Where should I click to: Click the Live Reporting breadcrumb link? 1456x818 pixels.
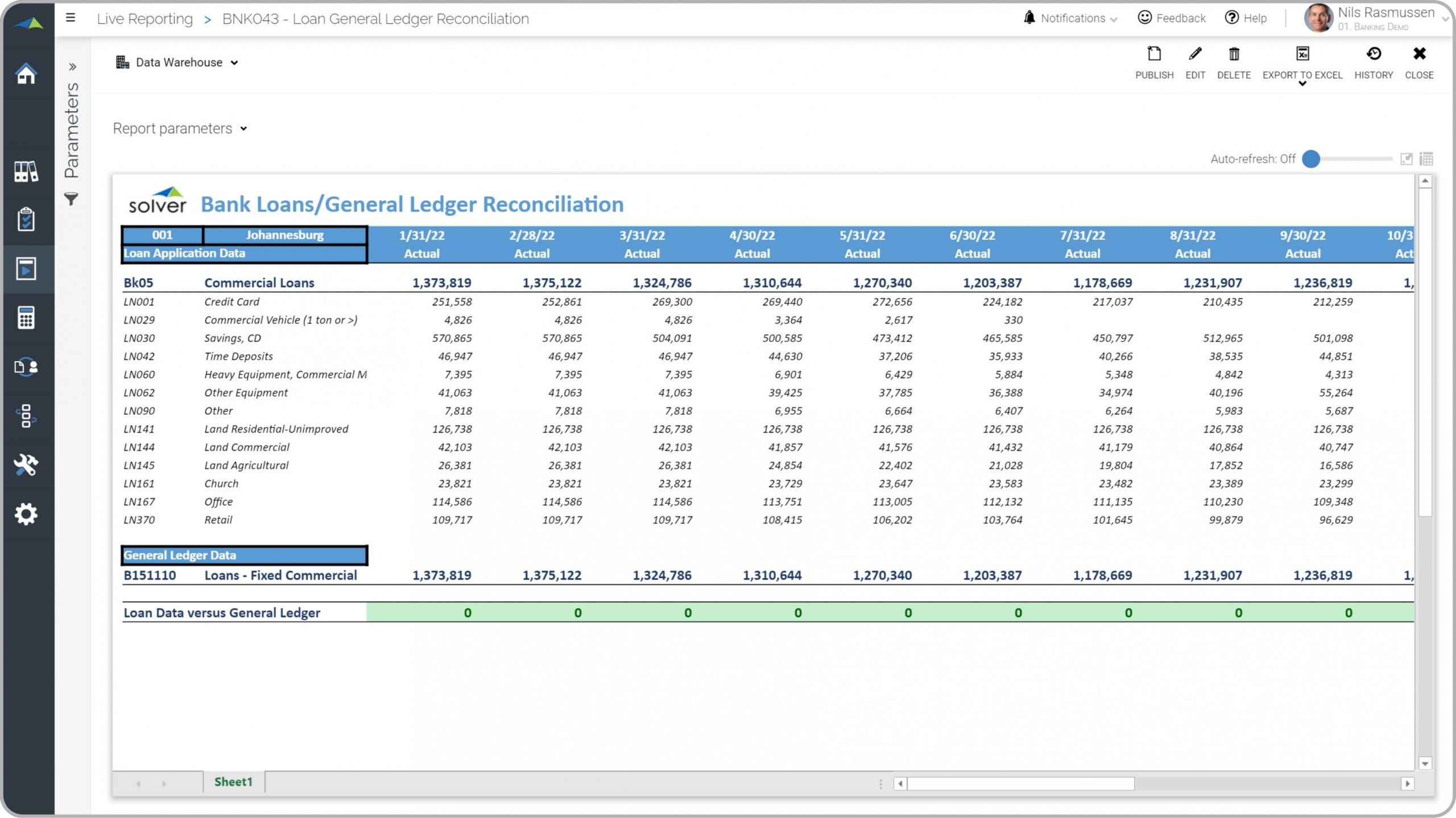click(x=144, y=19)
